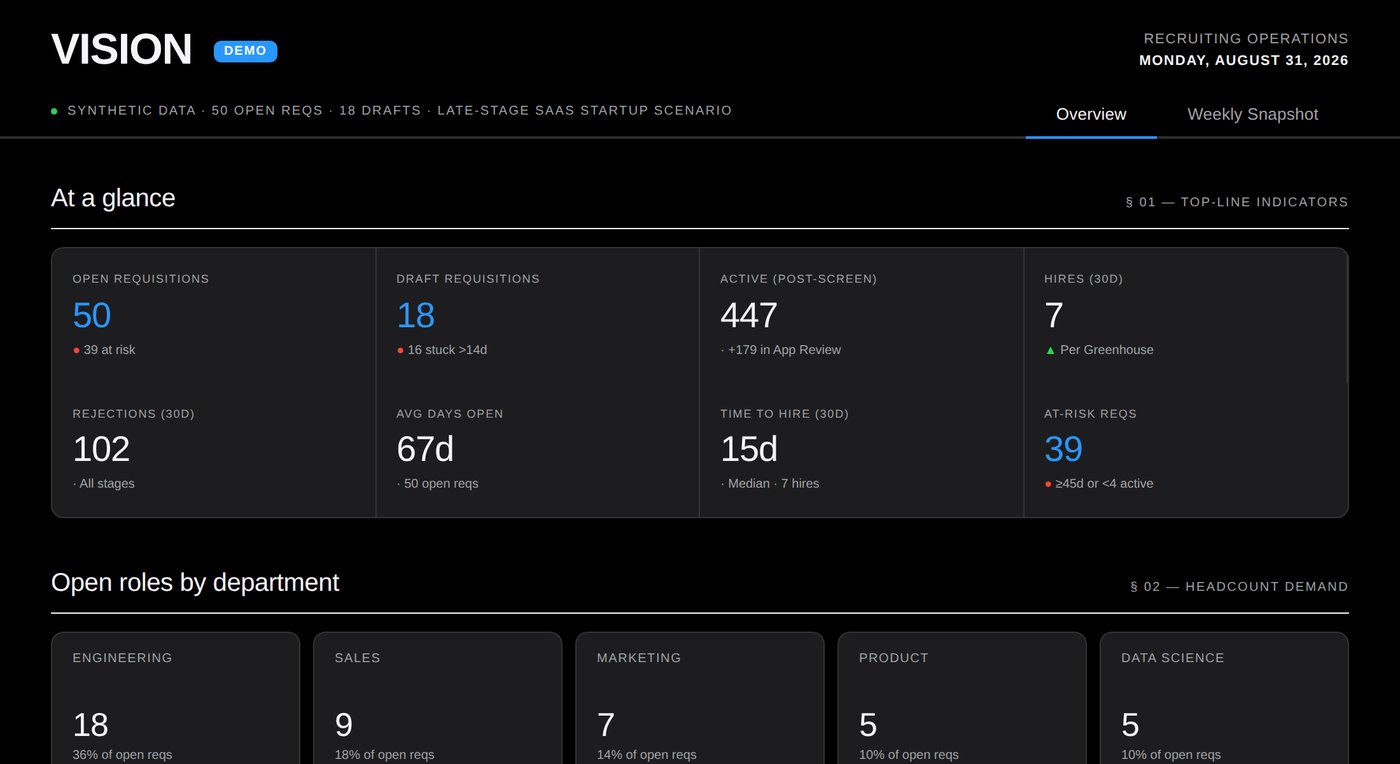Click '18% of open reqs' in Sales
The image size is (1400, 764).
pyautogui.click(x=384, y=755)
